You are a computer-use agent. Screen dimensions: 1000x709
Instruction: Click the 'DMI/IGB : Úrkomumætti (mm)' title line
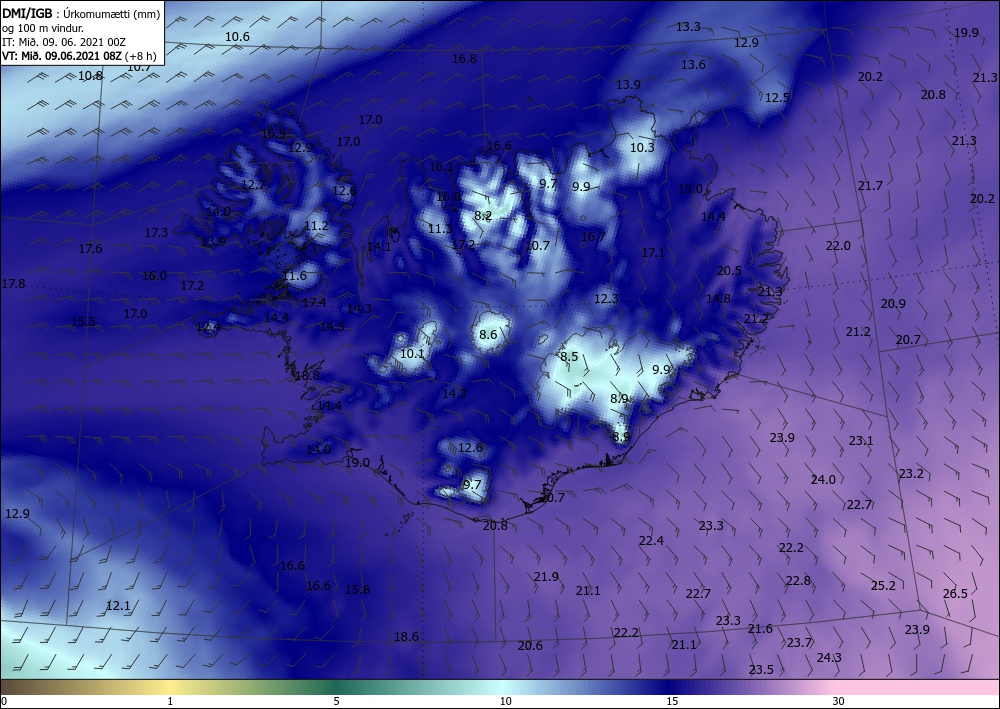point(81,14)
